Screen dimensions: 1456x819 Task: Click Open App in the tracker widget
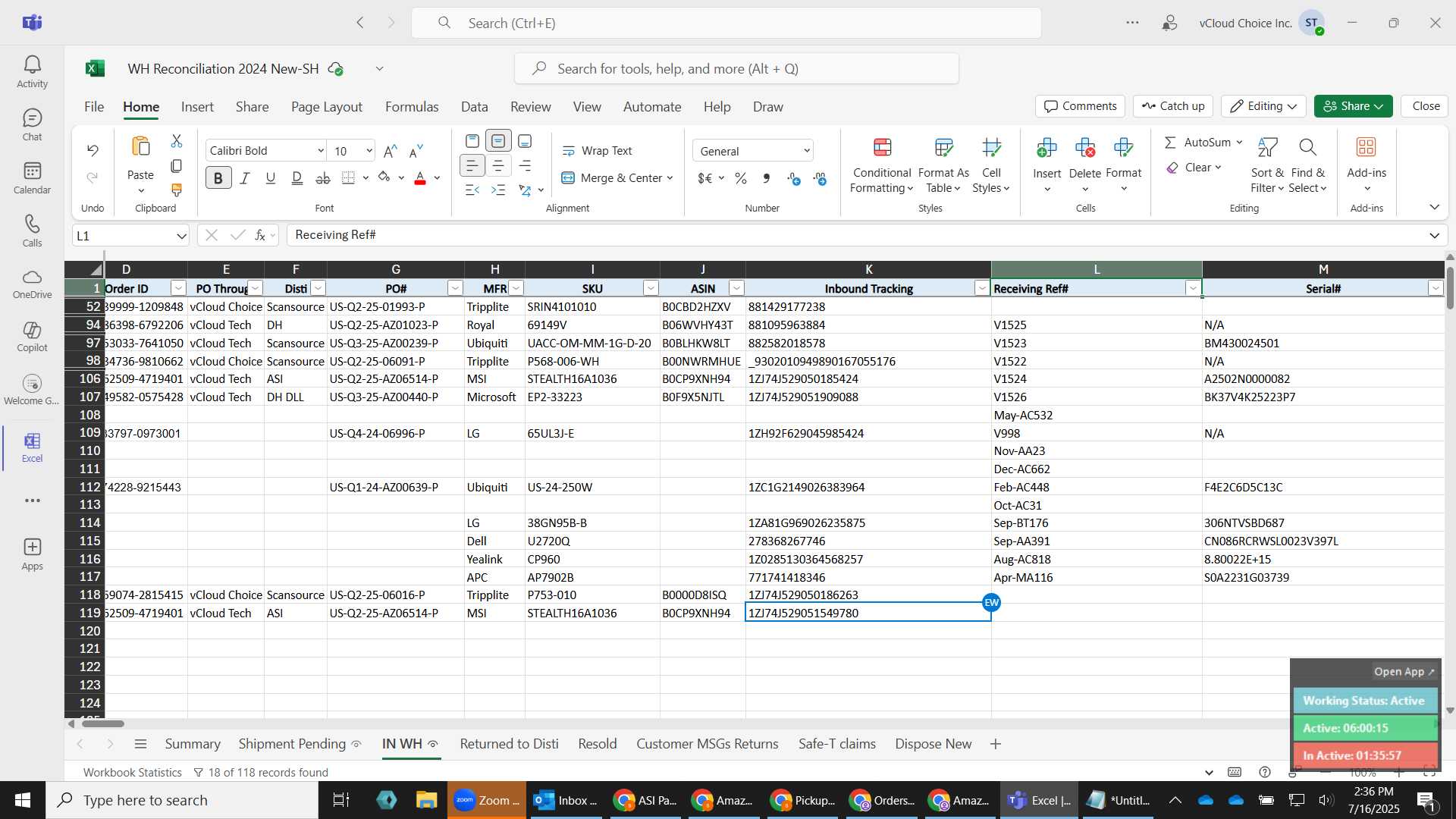pyautogui.click(x=1404, y=672)
